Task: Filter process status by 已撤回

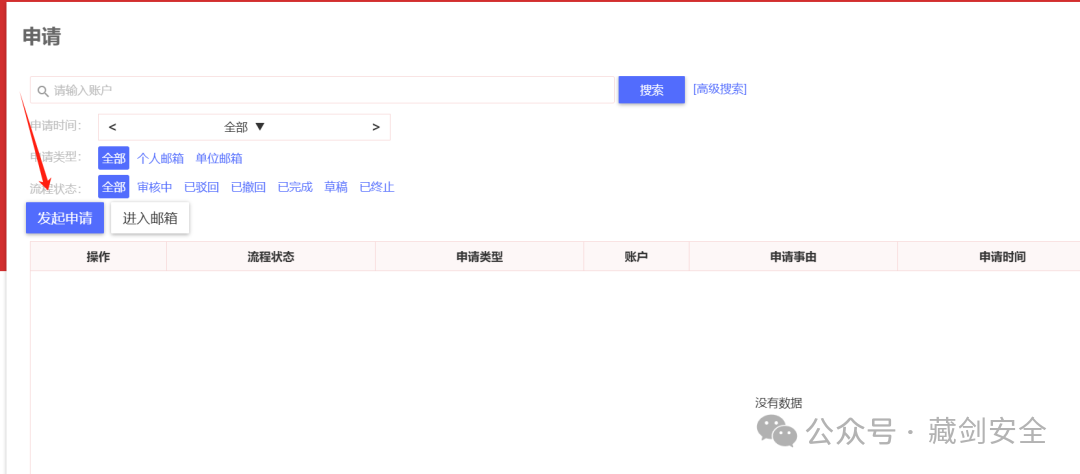Action: pos(249,187)
